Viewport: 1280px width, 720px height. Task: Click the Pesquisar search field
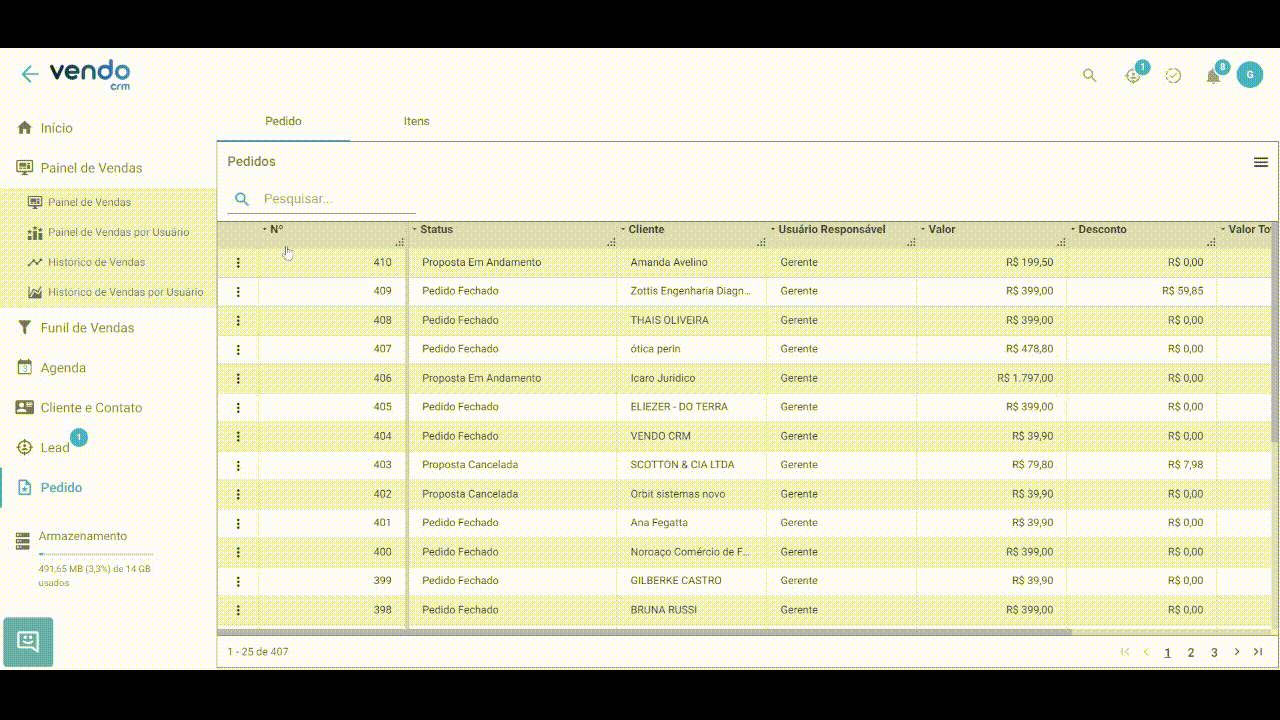point(336,199)
